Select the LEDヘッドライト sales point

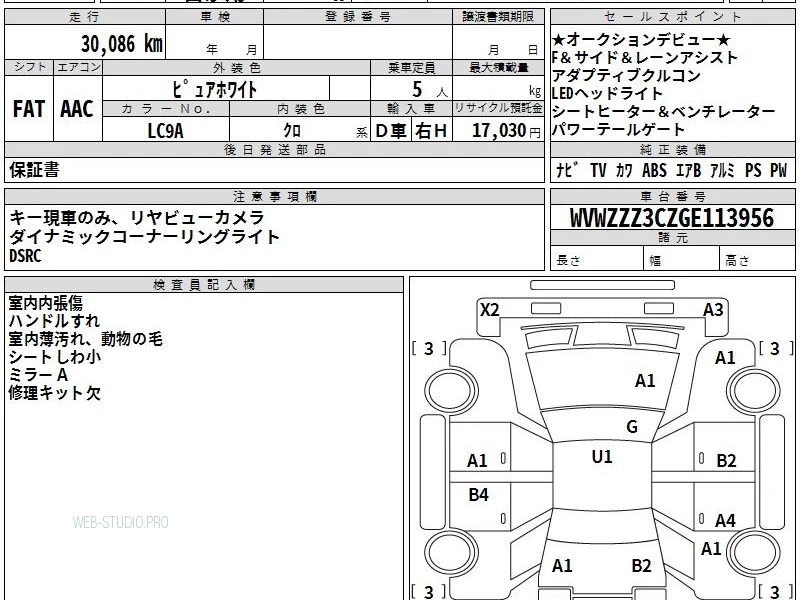(x=607, y=93)
